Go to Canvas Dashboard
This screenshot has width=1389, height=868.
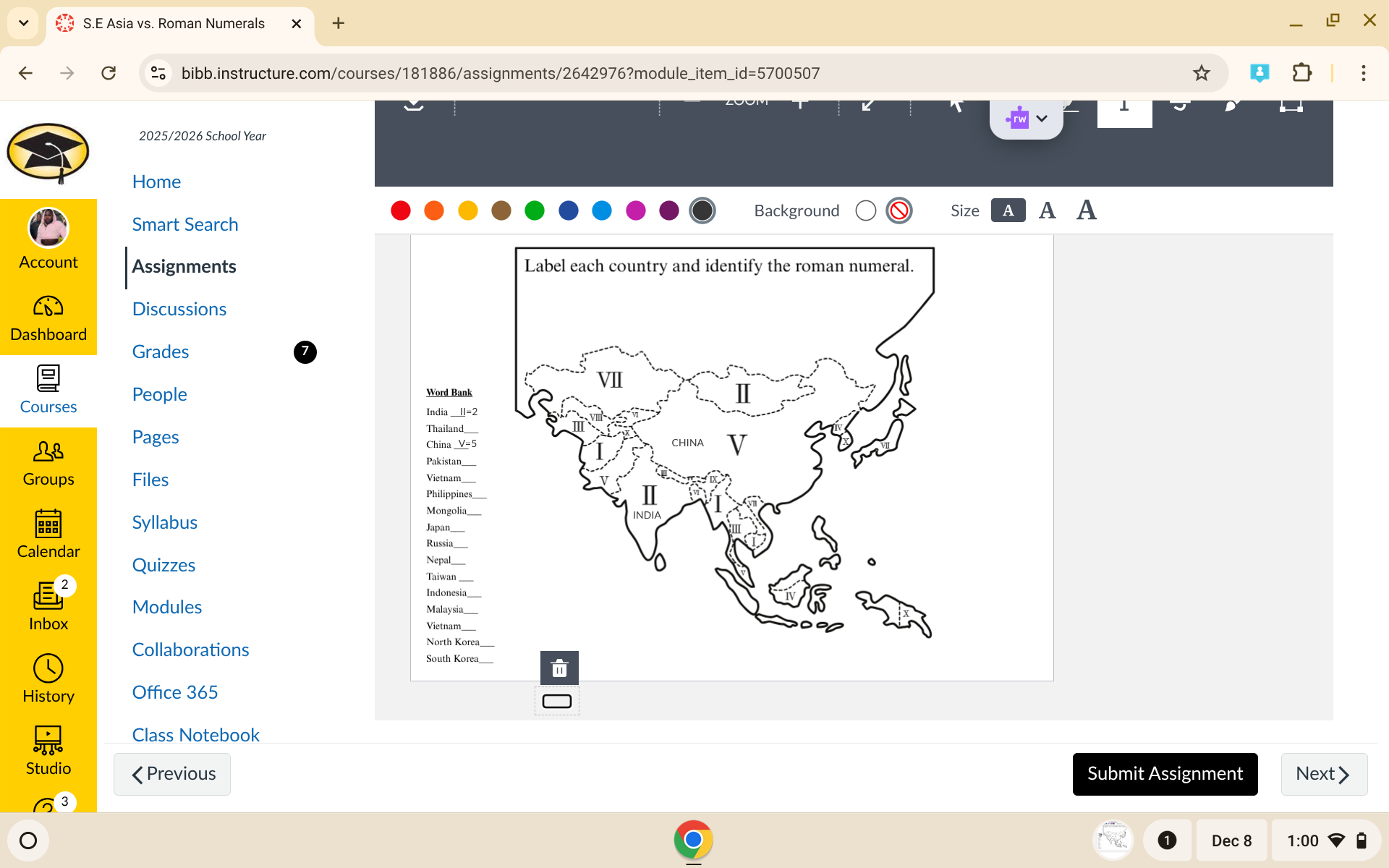pos(48,317)
